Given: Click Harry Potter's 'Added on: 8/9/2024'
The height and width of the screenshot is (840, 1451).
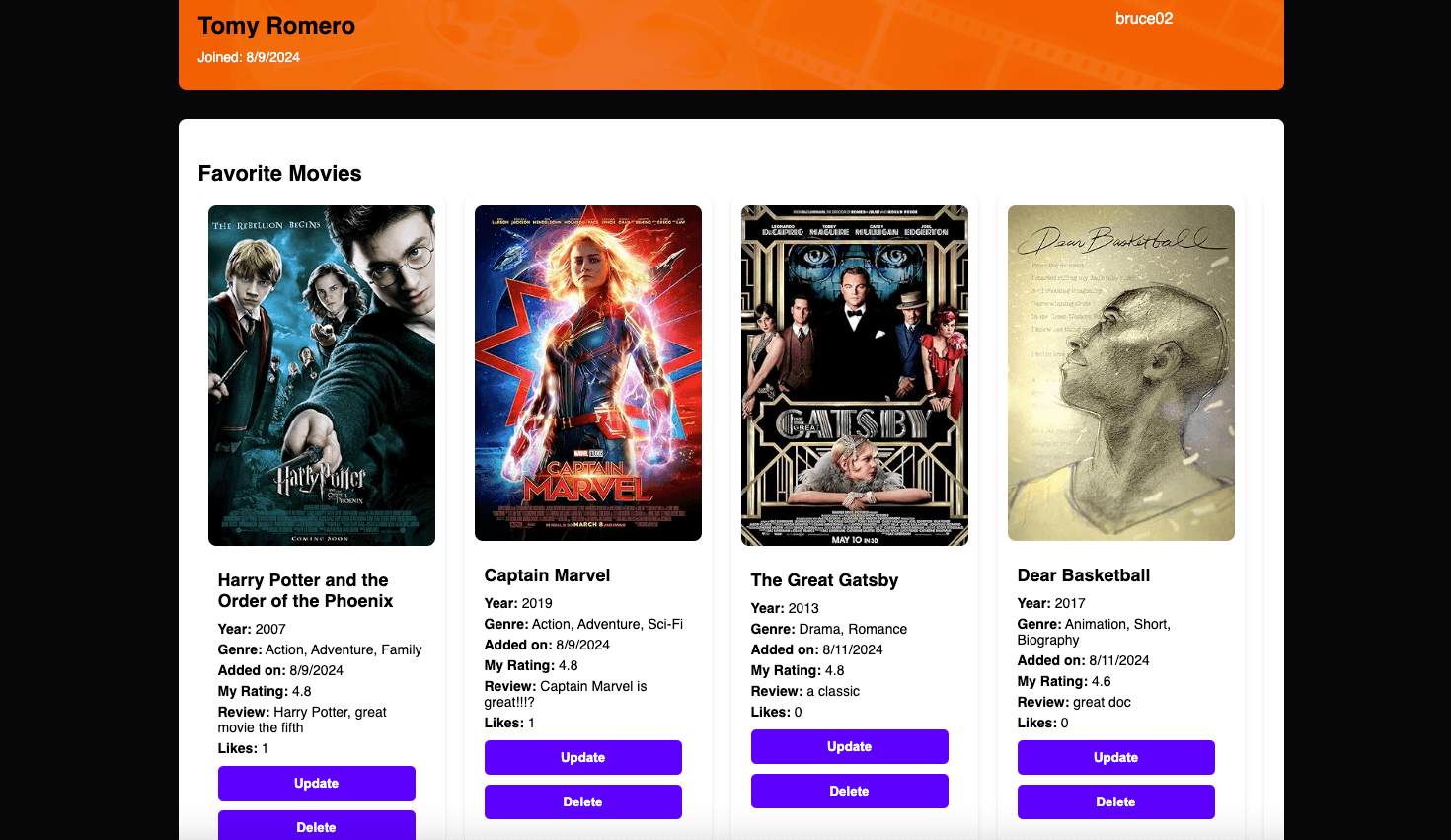Looking at the screenshot, I should click(280, 670).
